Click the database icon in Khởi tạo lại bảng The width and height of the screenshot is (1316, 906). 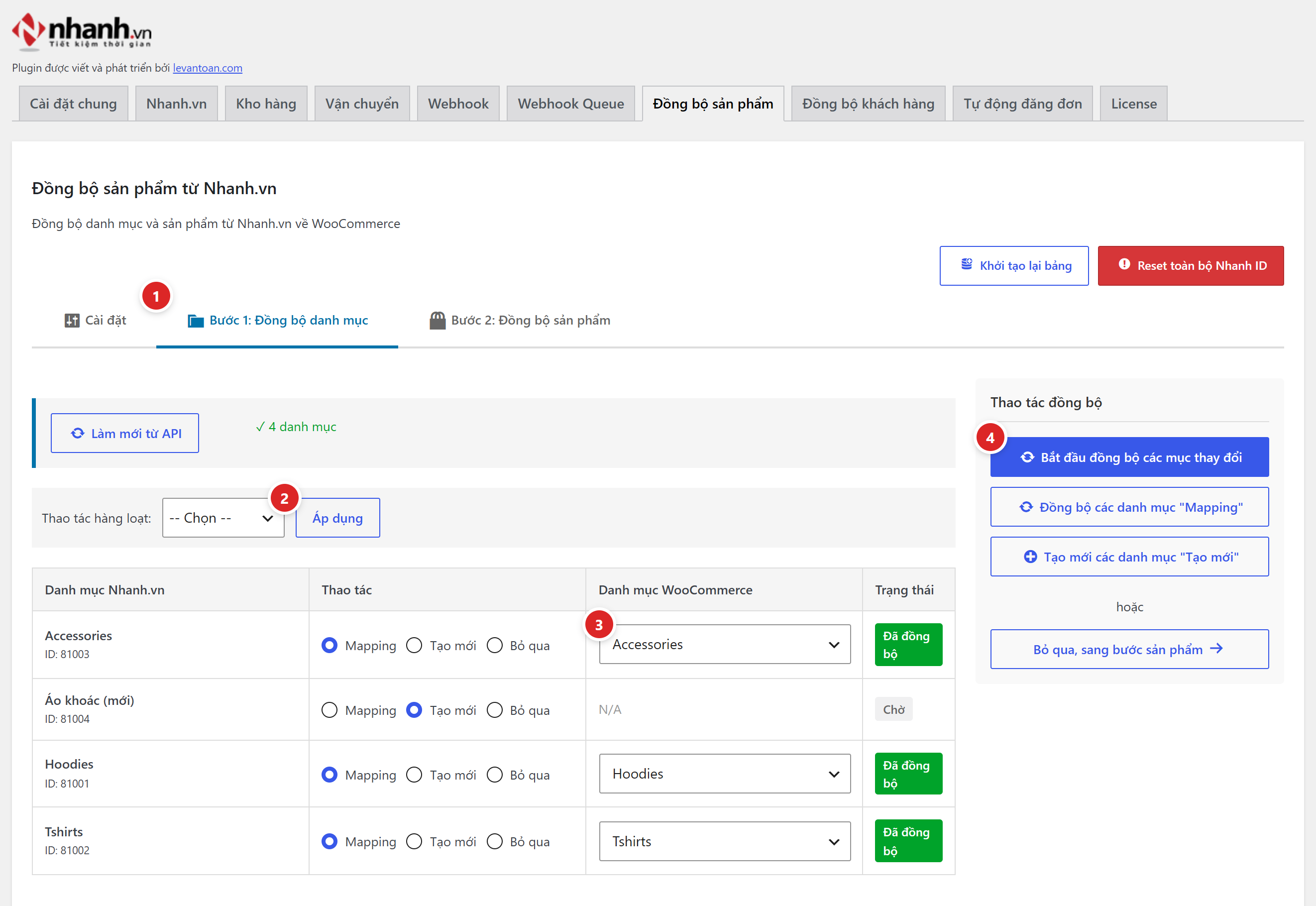pos(967,264)
